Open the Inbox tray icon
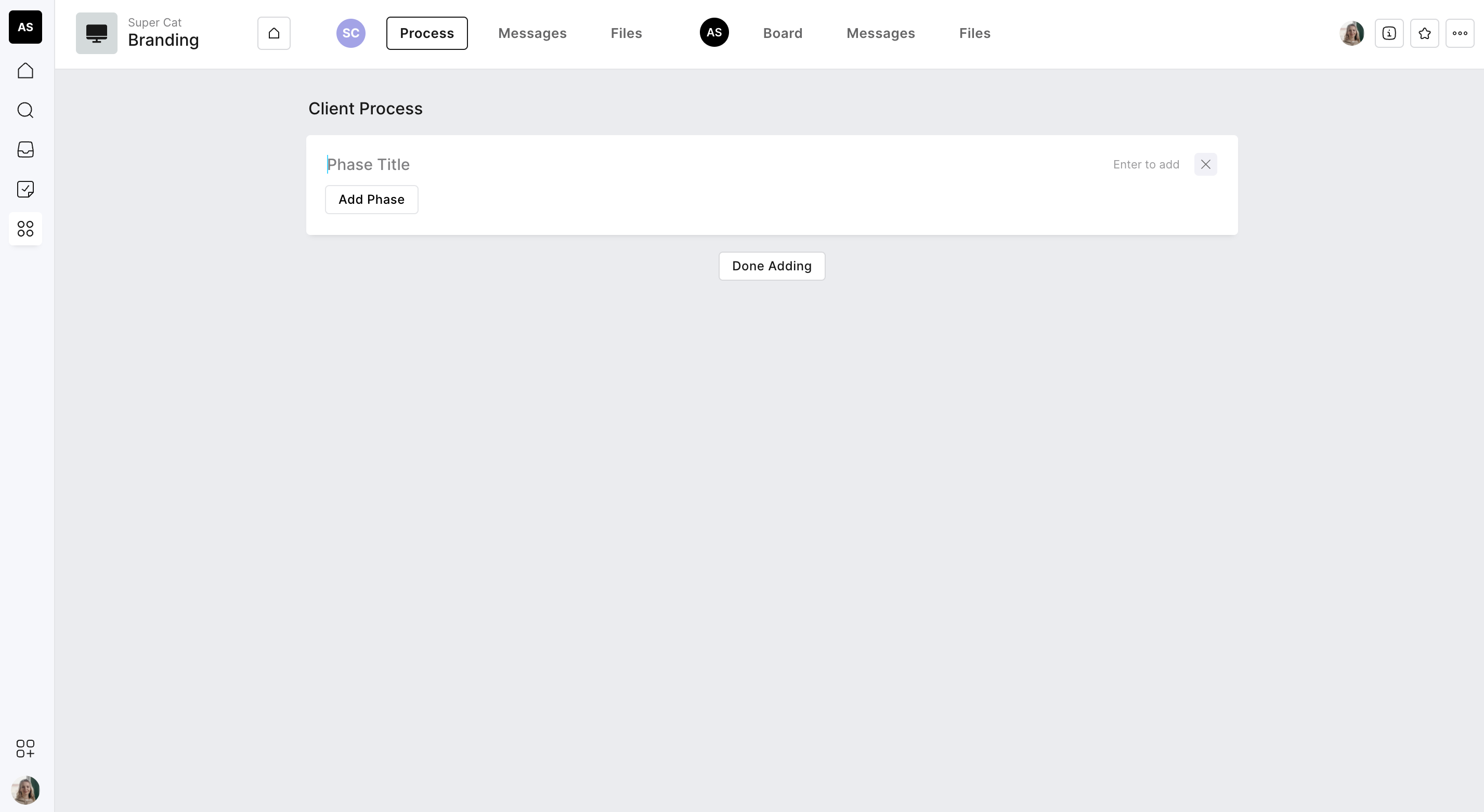The width and height of the screenshot is (1484, 812). 25,150
